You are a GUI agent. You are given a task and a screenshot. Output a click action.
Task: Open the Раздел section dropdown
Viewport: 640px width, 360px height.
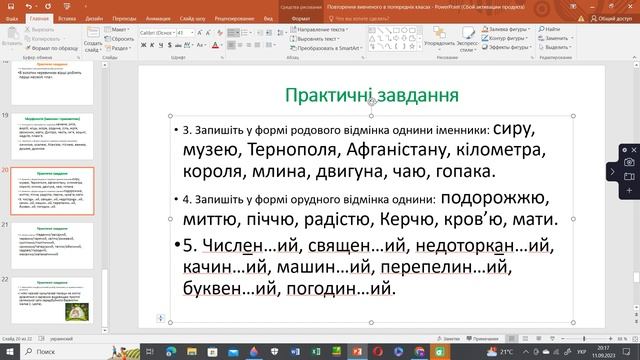[118, 48]
